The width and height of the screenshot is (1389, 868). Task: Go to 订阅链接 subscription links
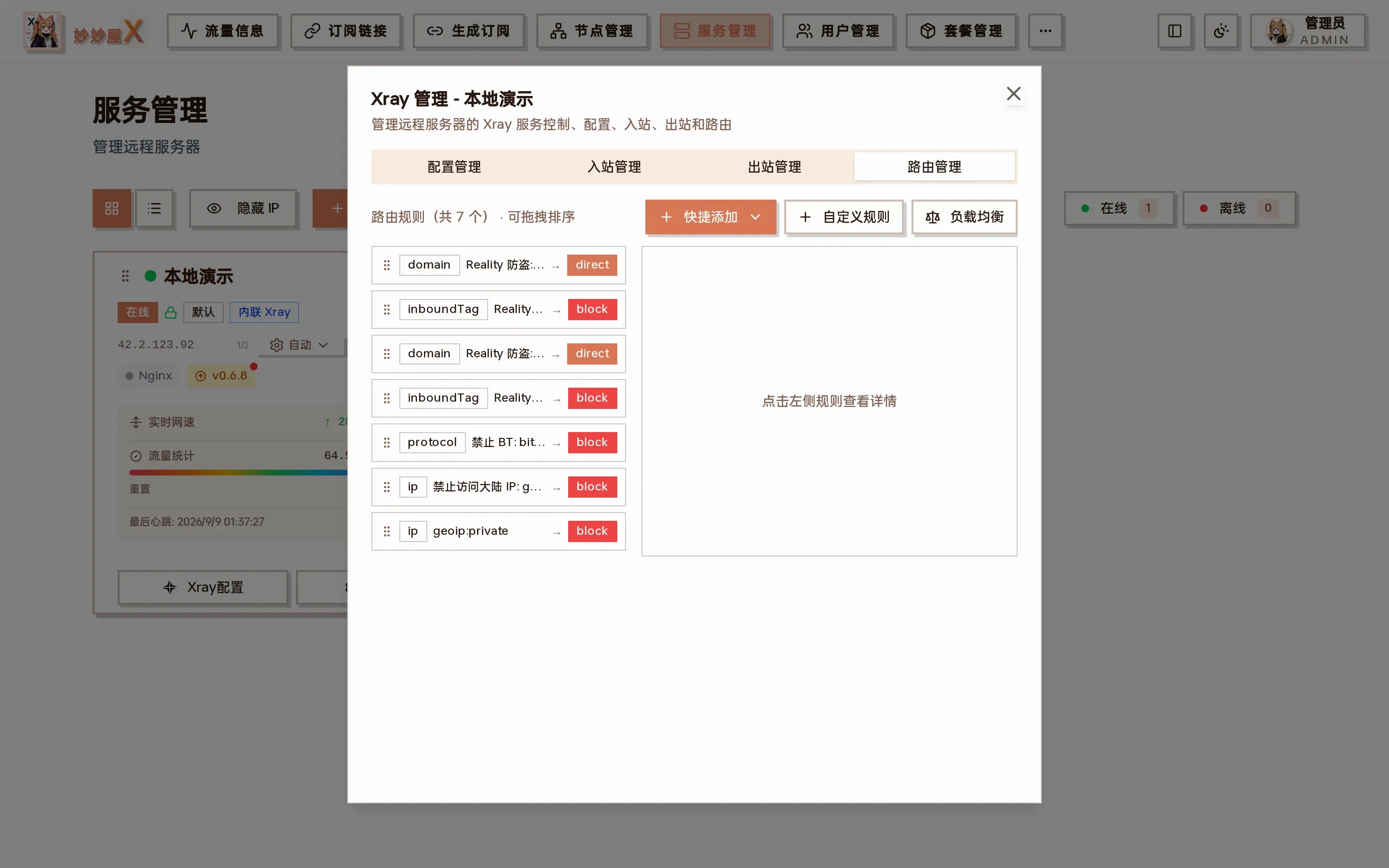[x=345, y=31]
